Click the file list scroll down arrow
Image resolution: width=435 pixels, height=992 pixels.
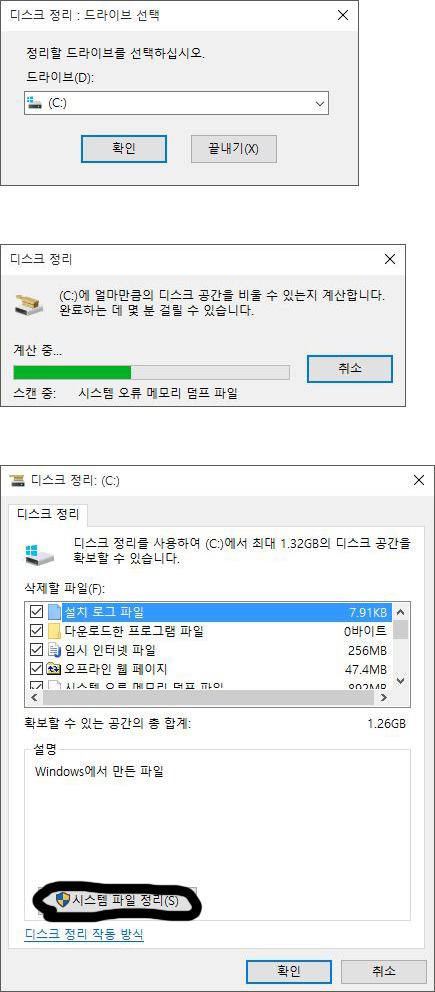(x=400, y=681)
